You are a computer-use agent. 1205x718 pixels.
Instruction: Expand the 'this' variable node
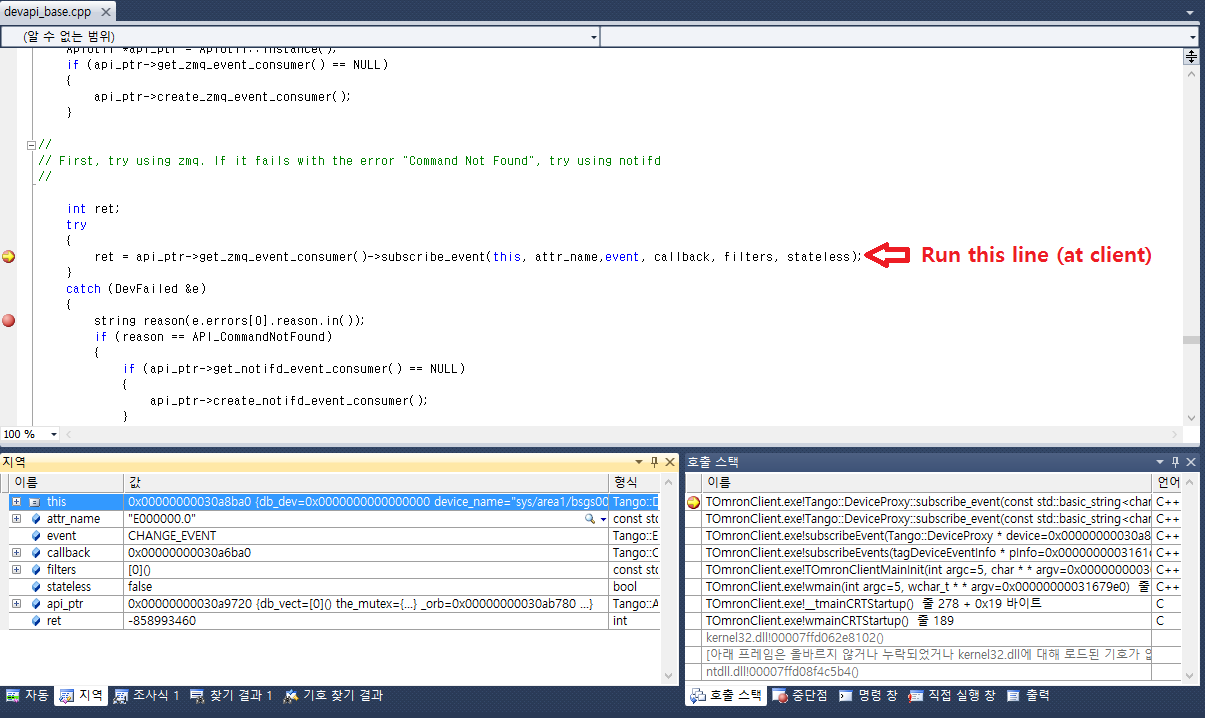click(x=16, y=501)
